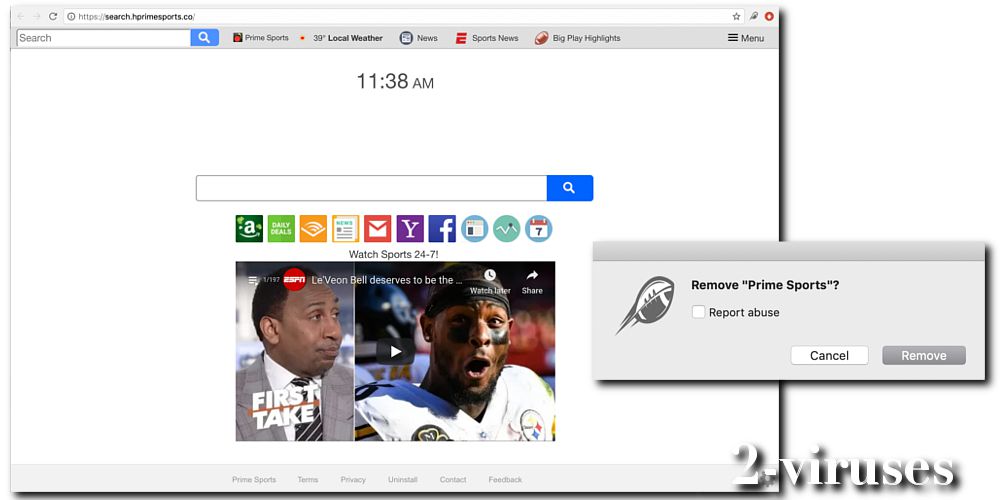Screen dimensions: 1000x500
Task: Open the Feedback footer link
Action: pyautogui.click(x=505, y=480)
